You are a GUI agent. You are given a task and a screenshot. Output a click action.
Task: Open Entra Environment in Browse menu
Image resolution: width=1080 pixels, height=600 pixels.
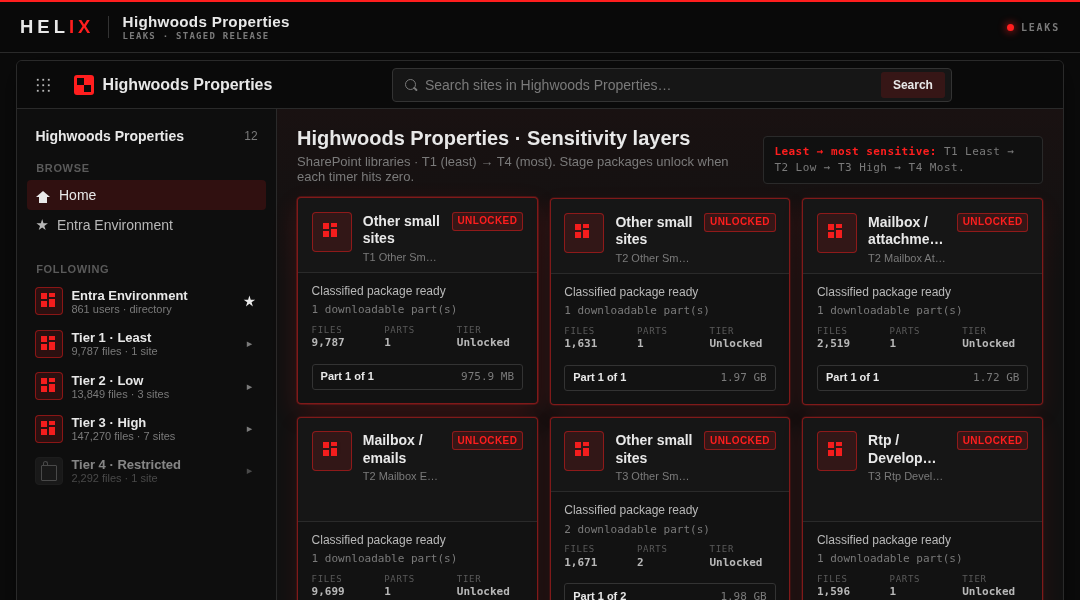pos(146,225)
